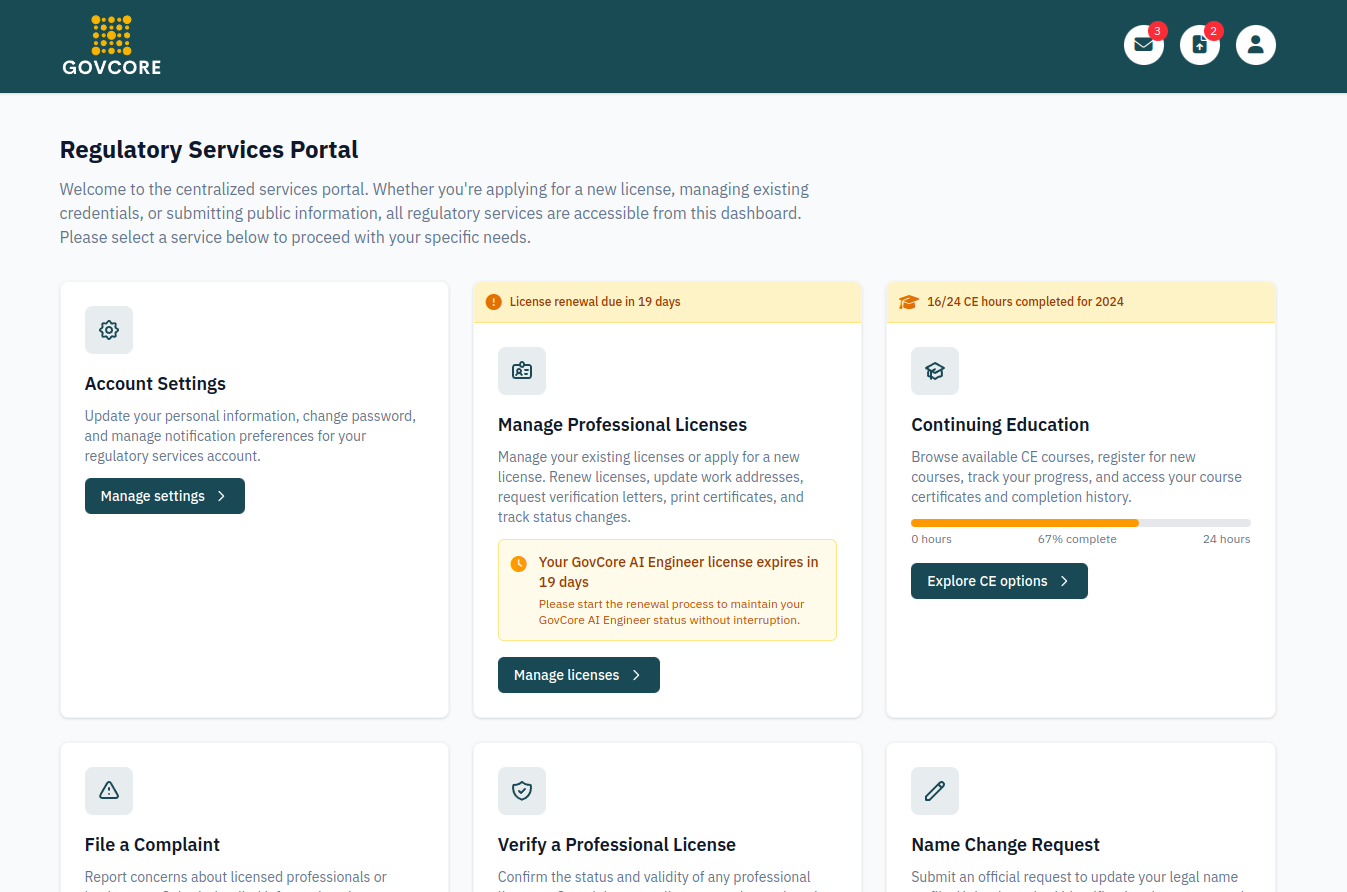Click the GovCore AI Engineer license expiry notice
Image resolution: width=1347 pixels, height=892 pixels.
667,590
